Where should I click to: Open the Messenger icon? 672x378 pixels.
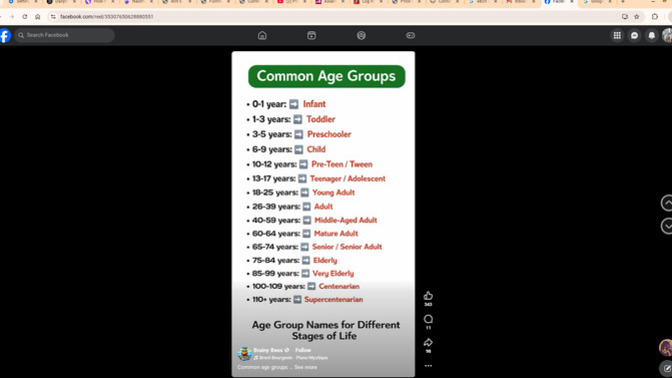click(x=635, y=36)
